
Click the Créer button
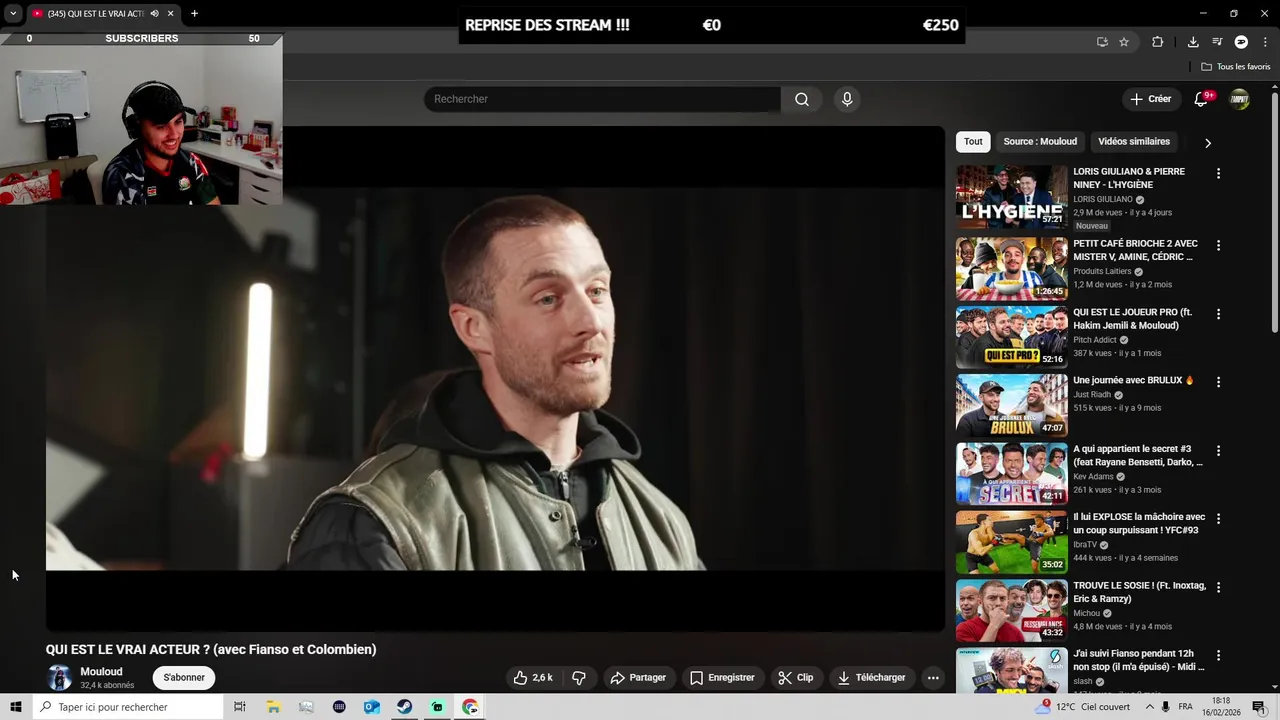[1151, 99]
